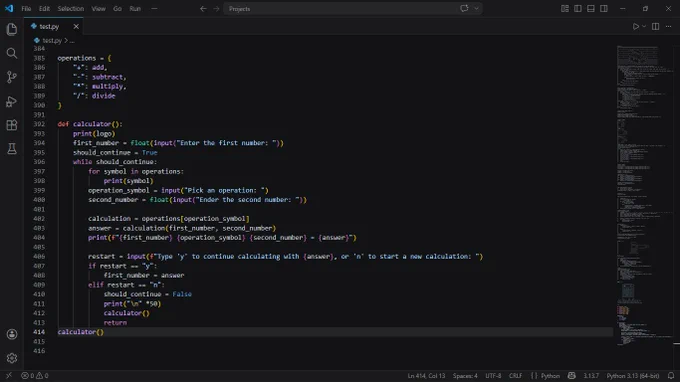The width and height of the screenshot is (680, 382).
Task: Click Ln 414, Col 13 status entry
Action: (426, 376)
